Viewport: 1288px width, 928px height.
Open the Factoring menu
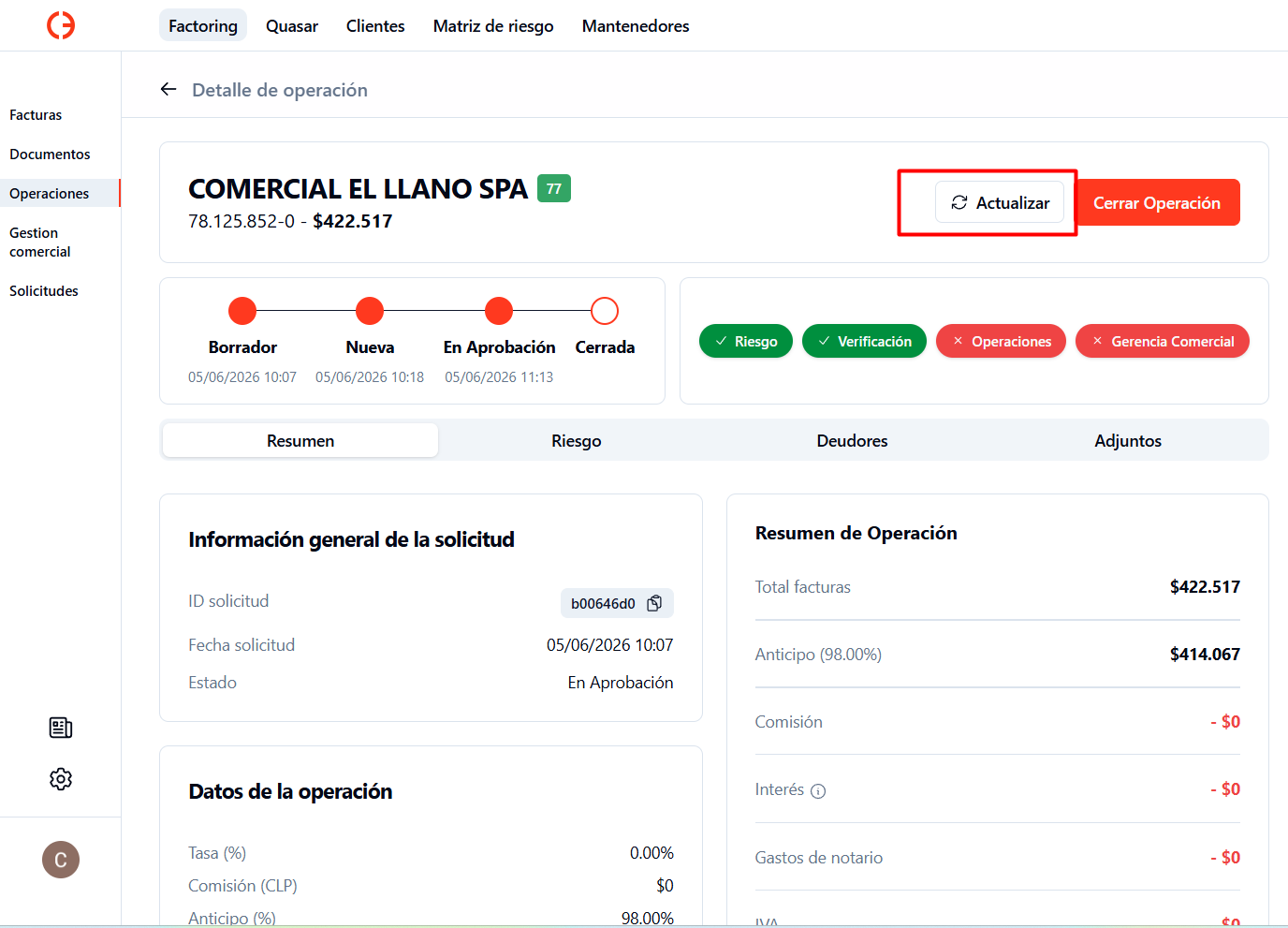click(203, 25)
